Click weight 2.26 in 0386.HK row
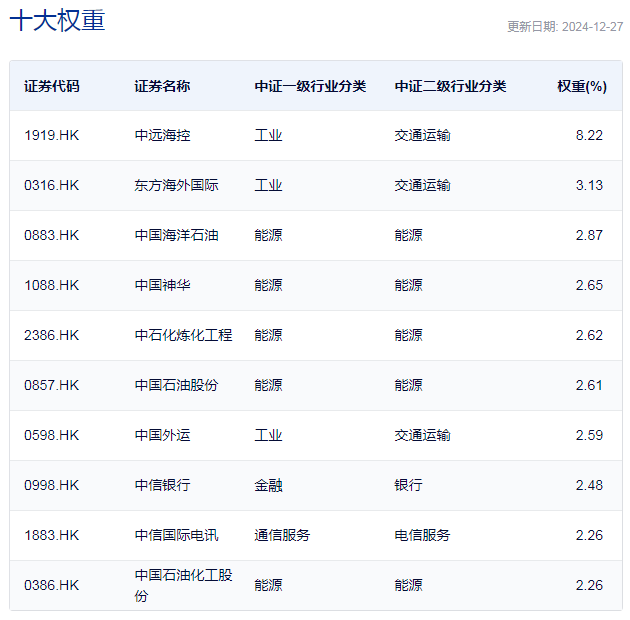 [589, 585]
